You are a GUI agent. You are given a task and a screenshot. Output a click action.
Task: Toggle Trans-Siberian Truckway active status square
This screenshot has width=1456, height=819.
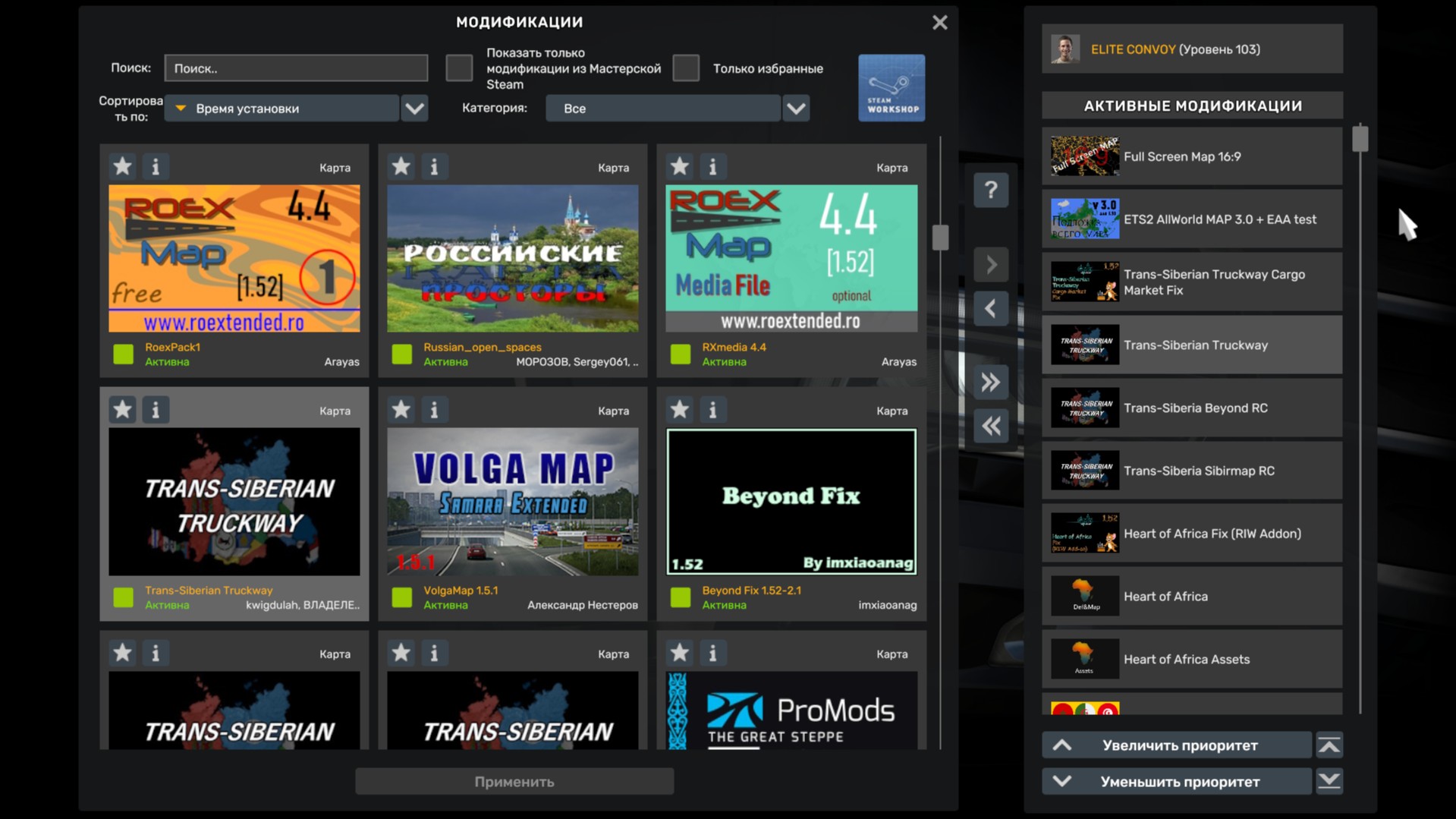pos(123,597)
